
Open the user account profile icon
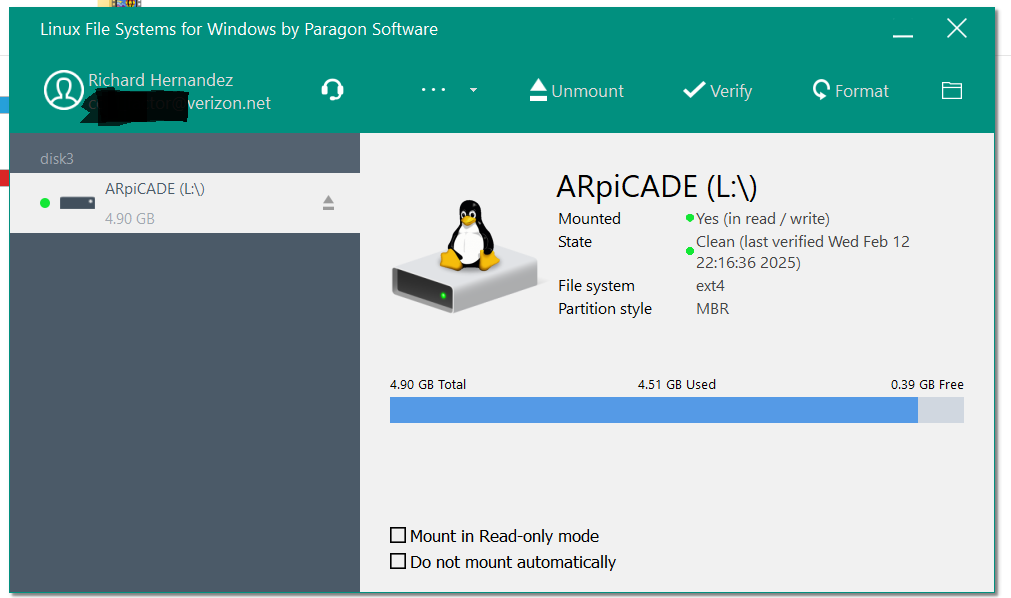63,90
